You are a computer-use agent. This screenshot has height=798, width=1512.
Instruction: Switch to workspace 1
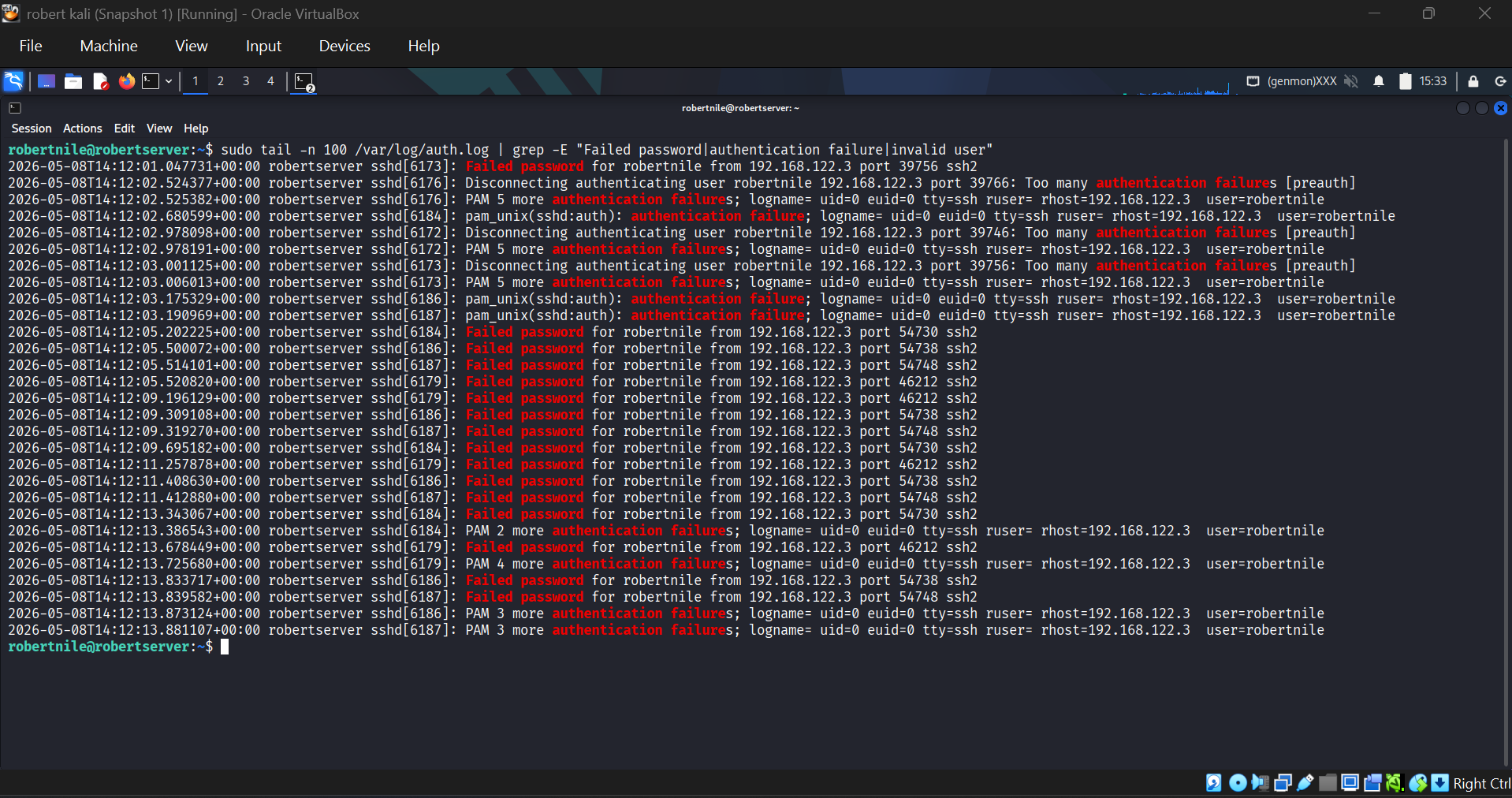click(x=196, y=81)
